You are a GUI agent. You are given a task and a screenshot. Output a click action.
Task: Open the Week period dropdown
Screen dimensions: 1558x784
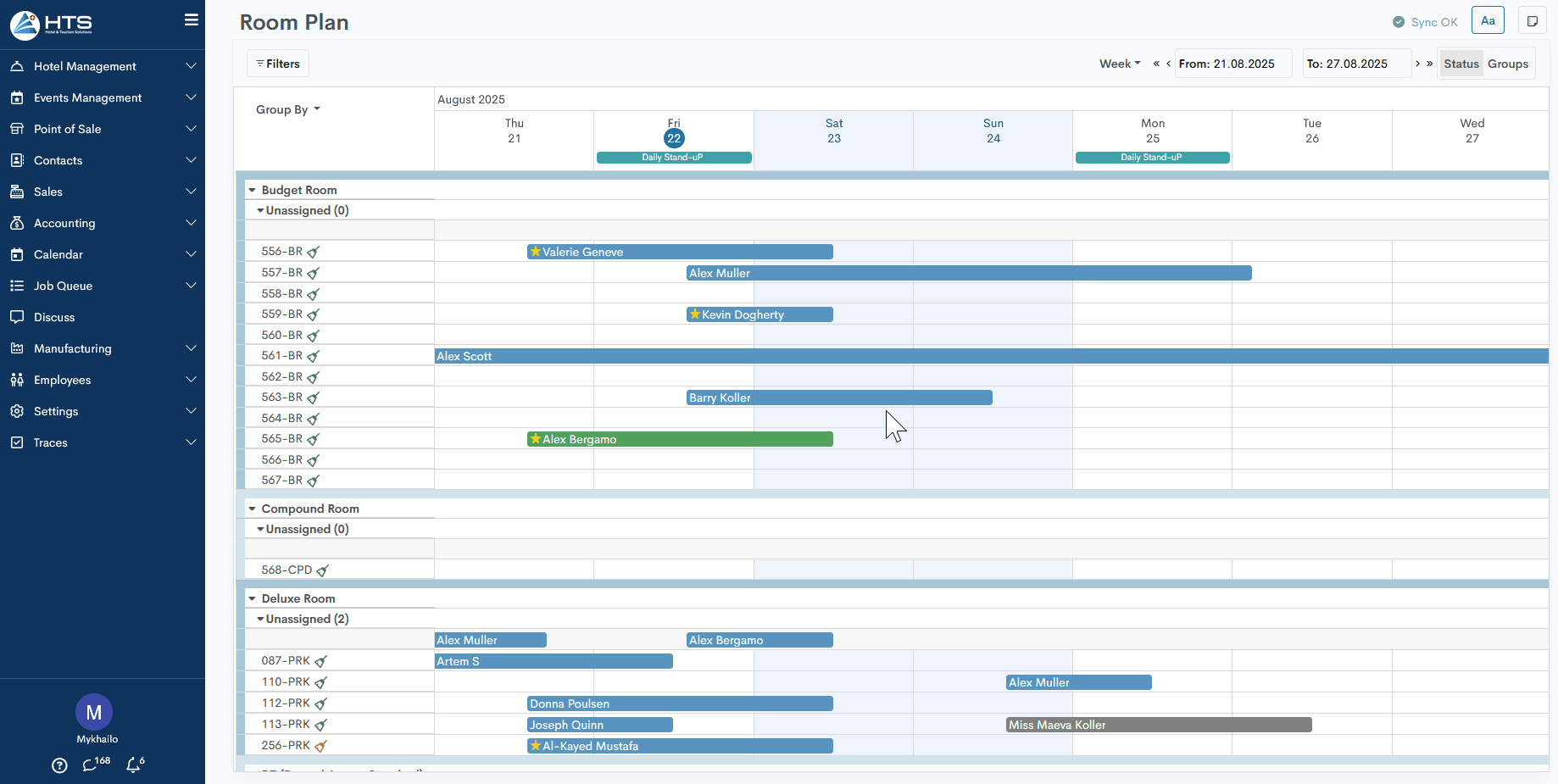1120,64
